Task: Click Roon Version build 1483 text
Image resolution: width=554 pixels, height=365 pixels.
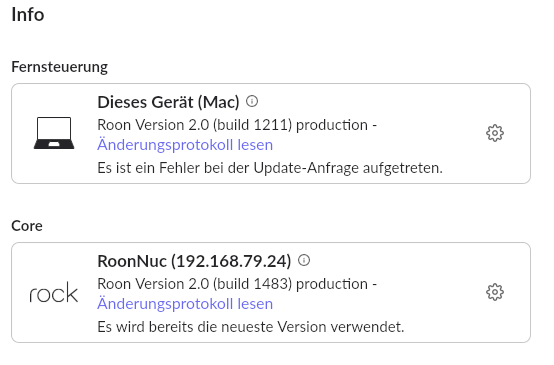Action: pyautogui.click(x=195, y=284)
